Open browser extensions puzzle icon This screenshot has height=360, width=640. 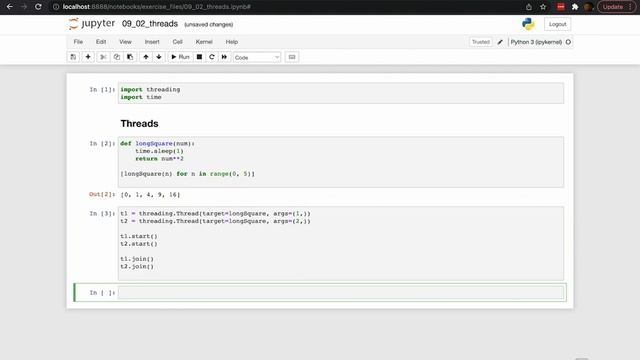(575, 7)
